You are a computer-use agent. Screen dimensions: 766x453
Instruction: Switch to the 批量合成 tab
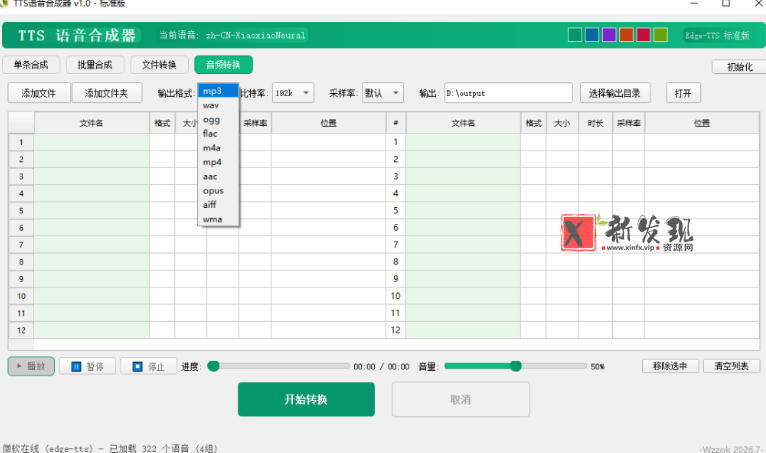tap(95, 65)
